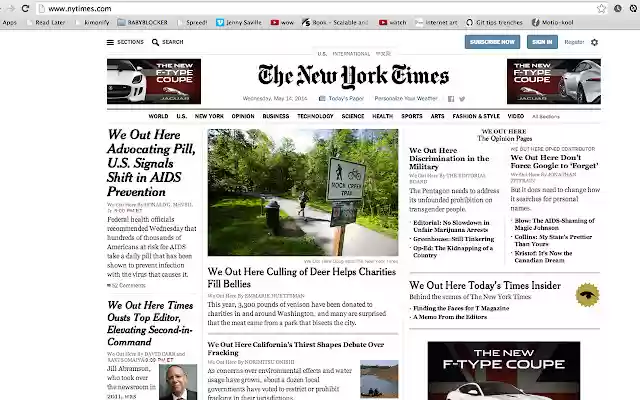This screenshot has width=640, height=400.
Task: Open the 'wow' YouTube bookmark
Action: pos(282,22)
